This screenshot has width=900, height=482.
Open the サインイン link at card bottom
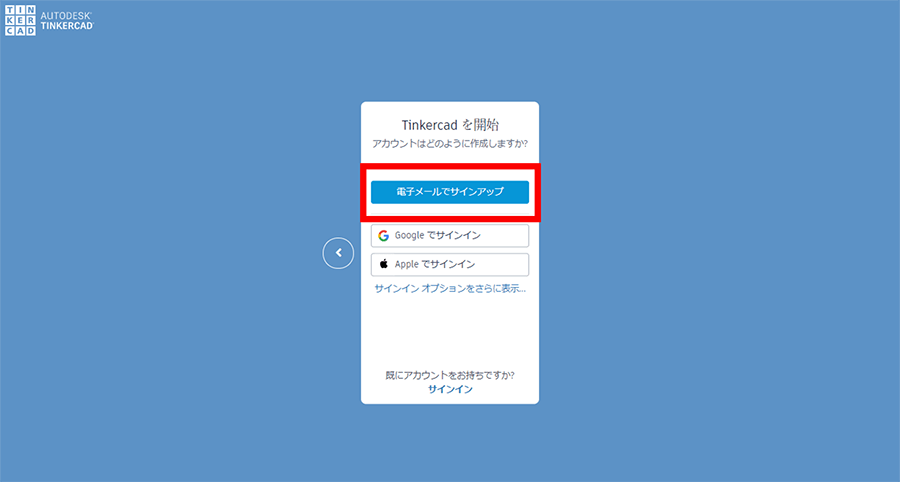pos(450,389)
